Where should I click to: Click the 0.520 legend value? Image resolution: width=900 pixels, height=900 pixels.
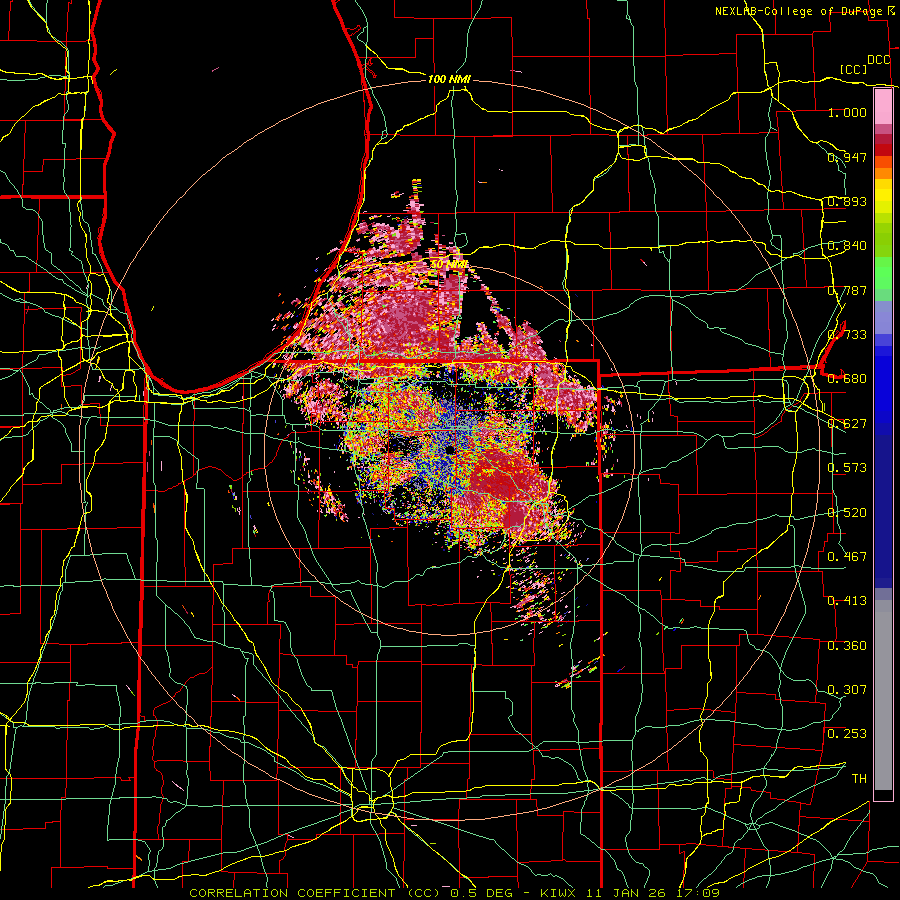coord(847,513)
